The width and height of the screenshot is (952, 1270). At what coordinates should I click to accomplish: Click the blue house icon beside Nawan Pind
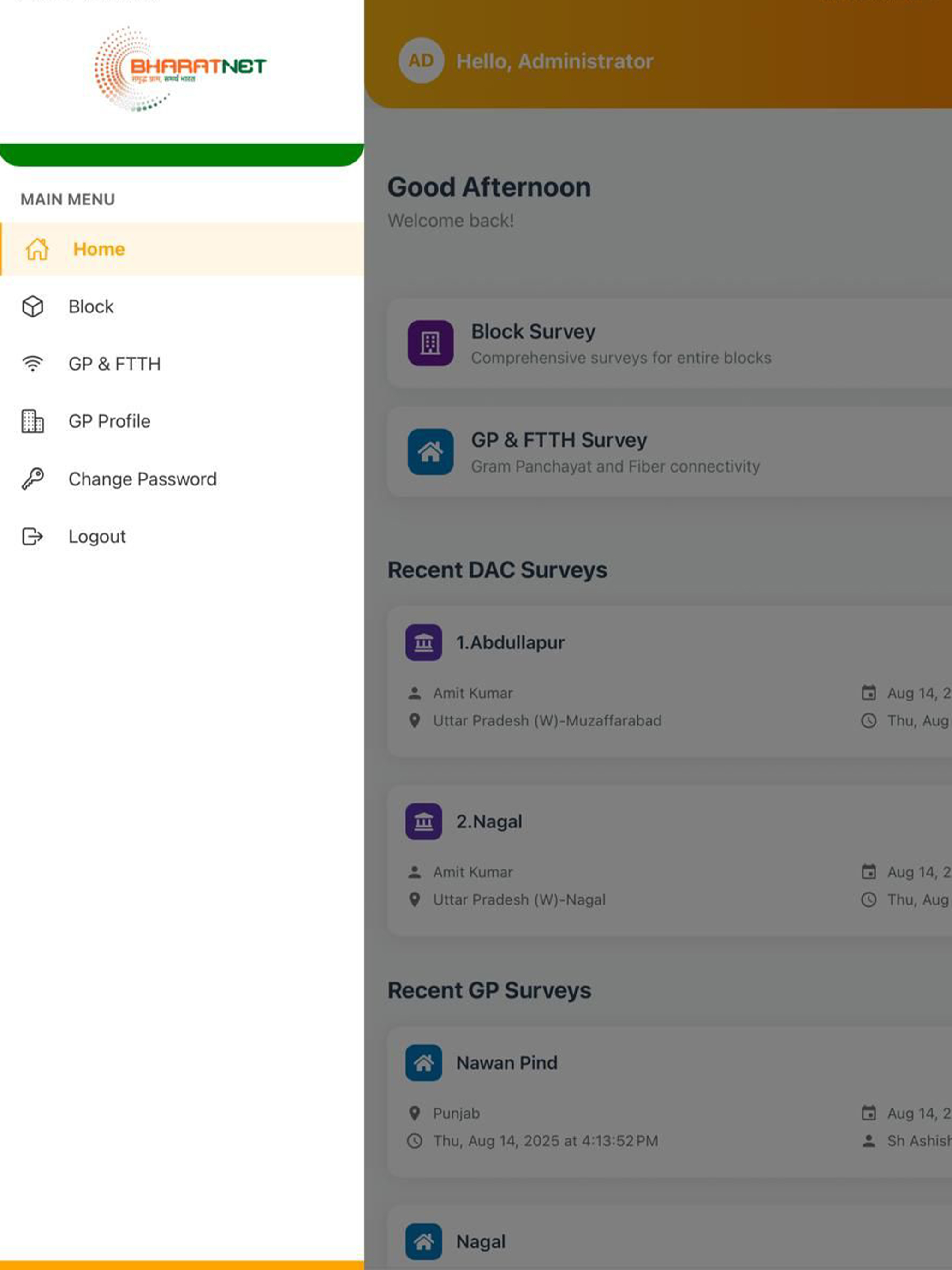click(423, 1063)
